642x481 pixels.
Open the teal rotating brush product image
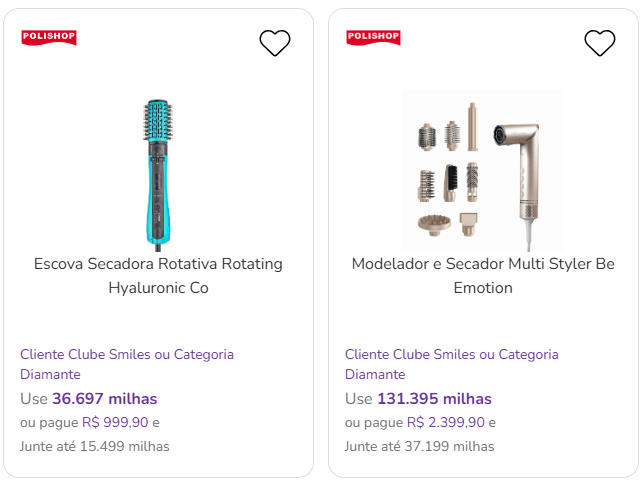tap(158, 170)
